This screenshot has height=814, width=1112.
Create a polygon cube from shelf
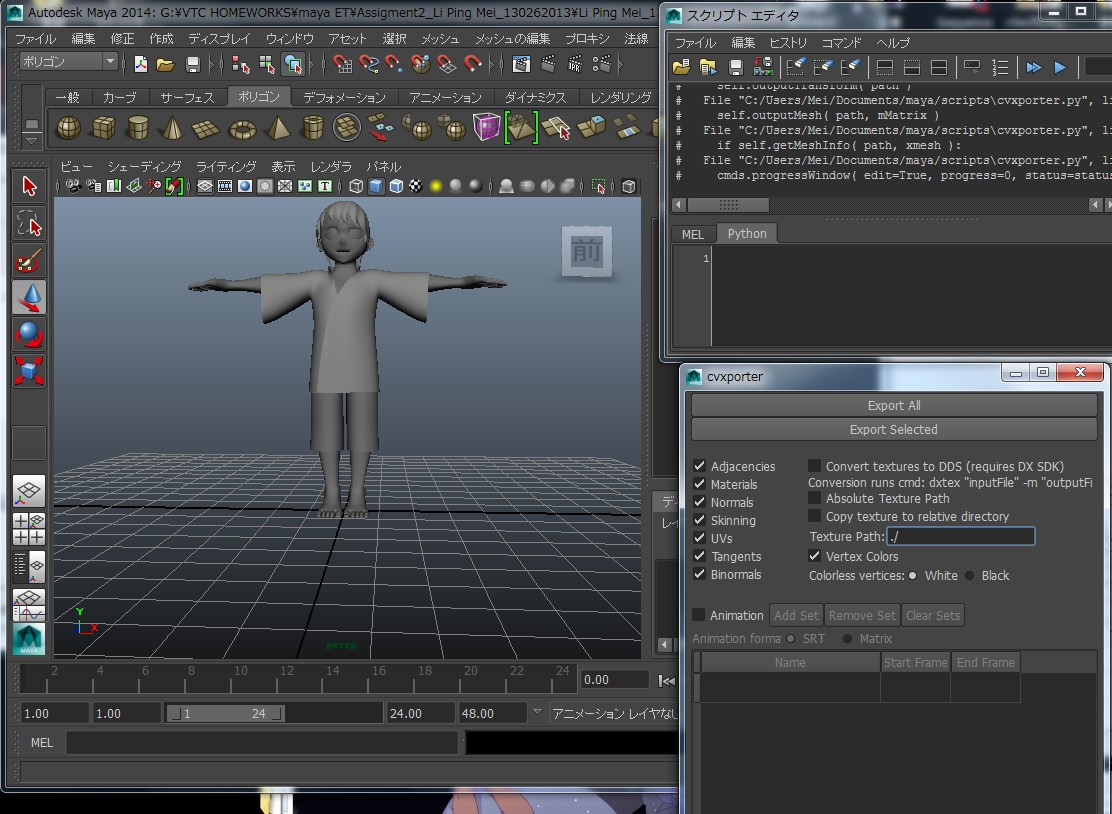pyautogui.click(x=104, y=128)
